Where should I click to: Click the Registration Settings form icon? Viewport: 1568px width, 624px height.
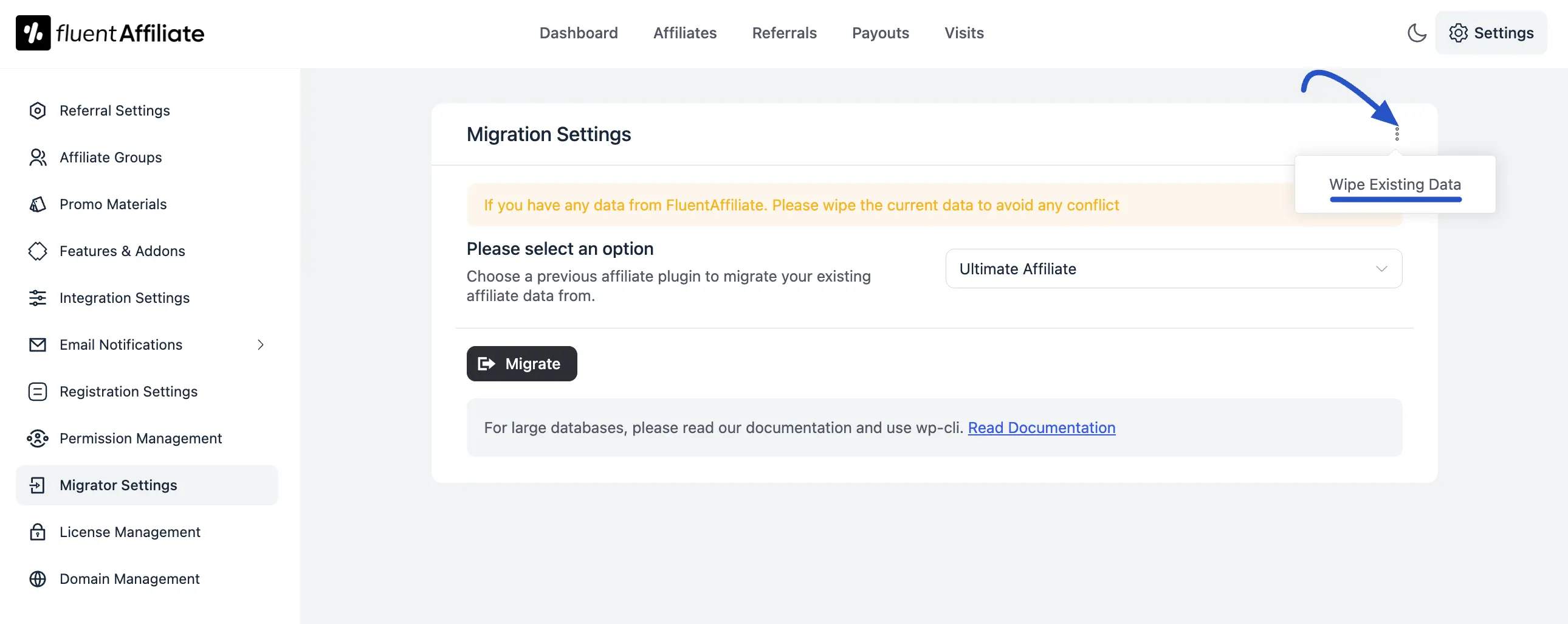click(x=38, y=391)
